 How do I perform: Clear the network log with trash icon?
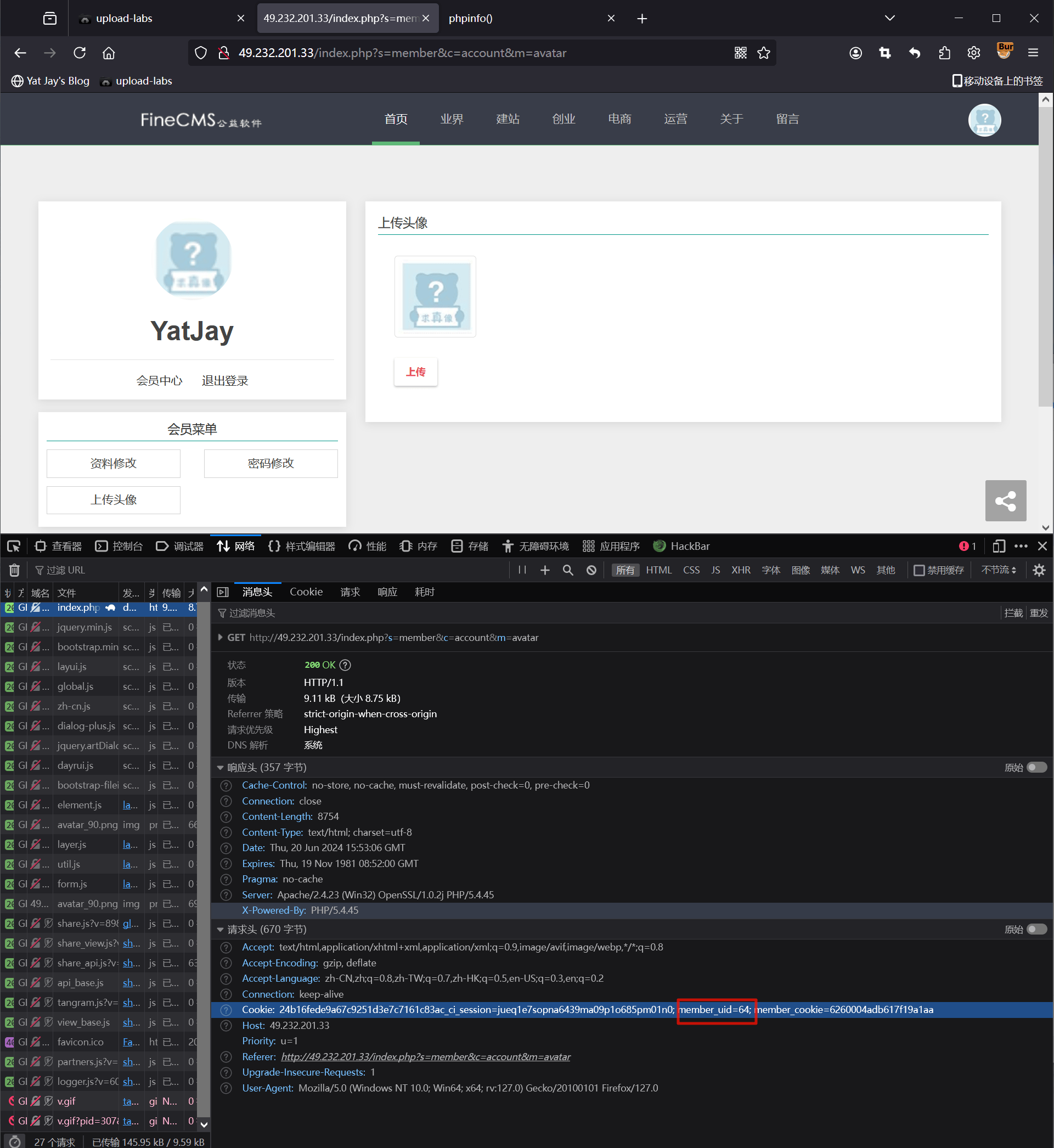pyautogui.click(x=14, y=570)
